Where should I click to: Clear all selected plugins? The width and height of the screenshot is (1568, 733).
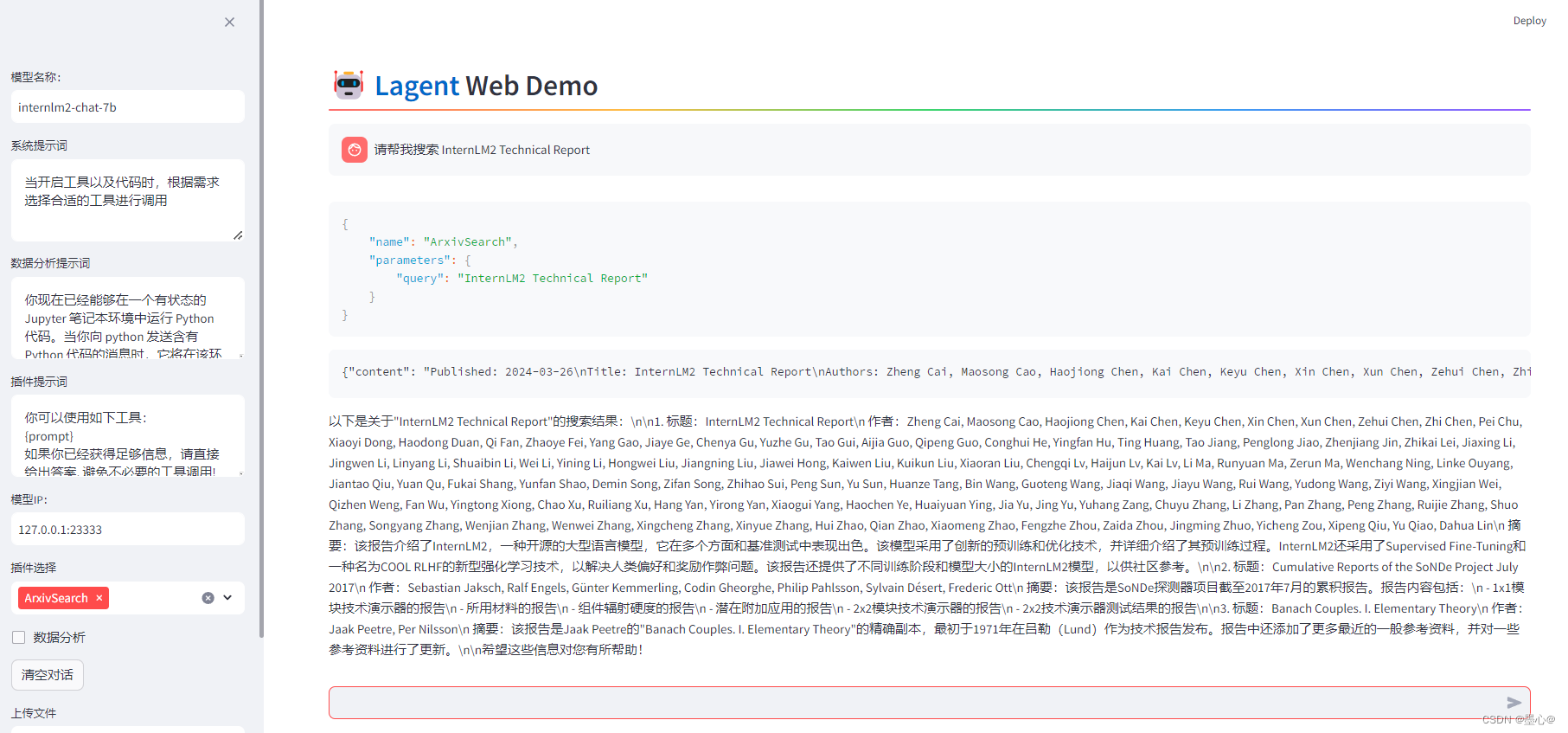[x=208, y=598]
